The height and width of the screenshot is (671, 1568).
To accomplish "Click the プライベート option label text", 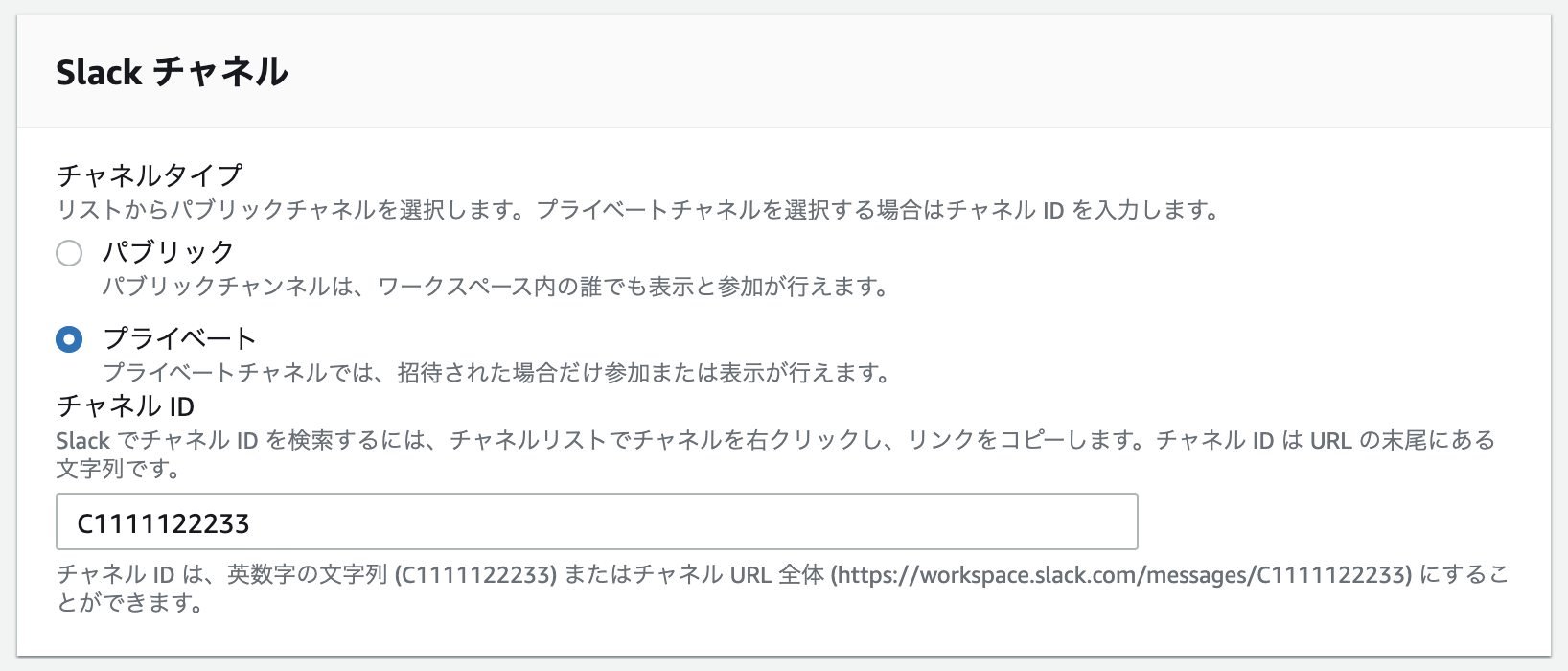I will (182, 336).
